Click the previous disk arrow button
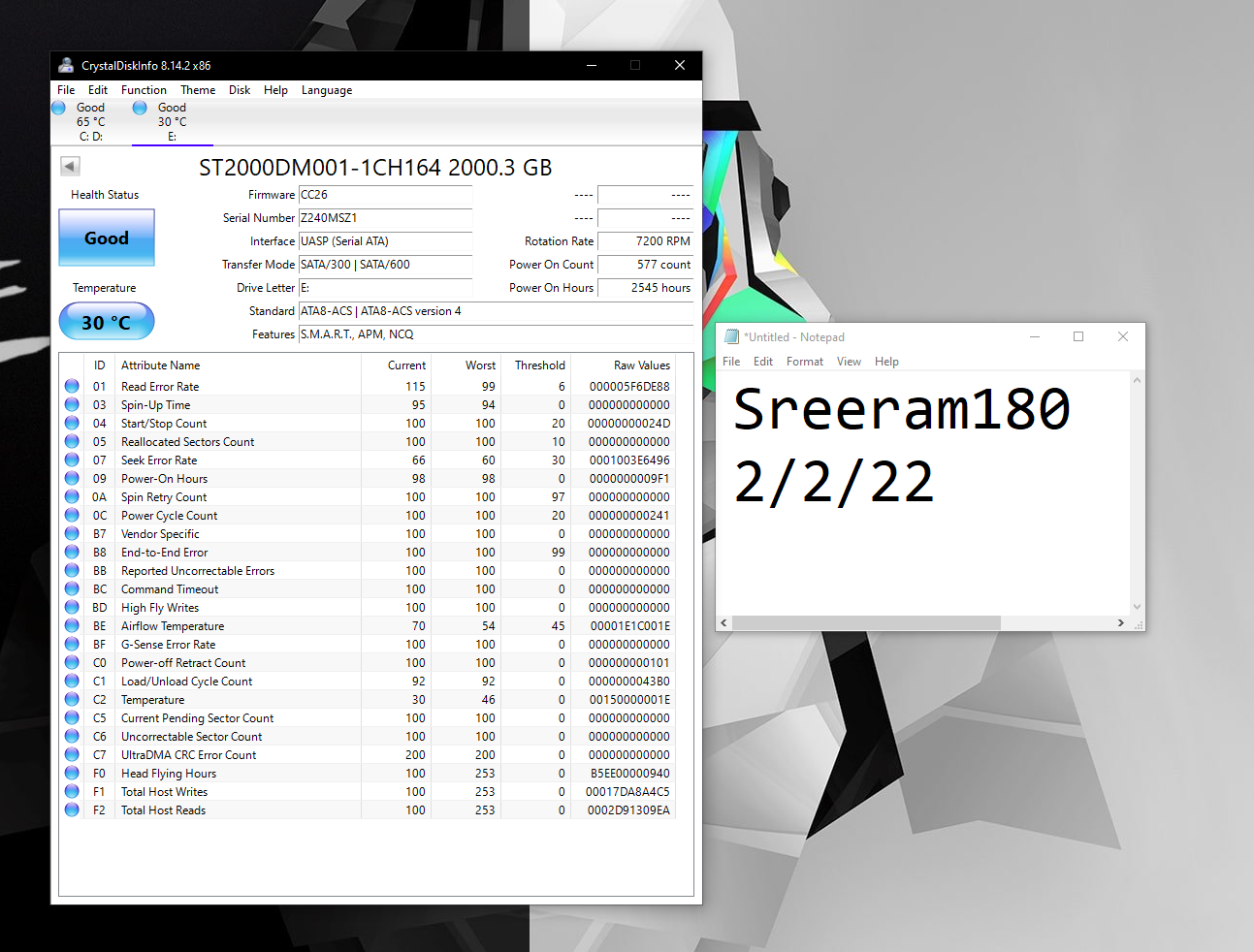Screen dimensions: 1254x952 [70, 166]
